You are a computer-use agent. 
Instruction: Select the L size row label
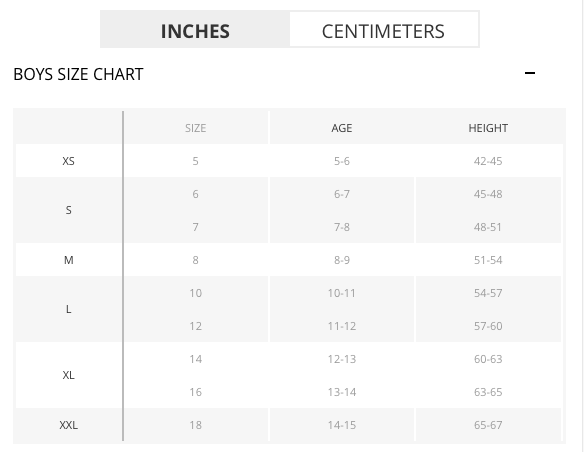[x=69, y=309]
